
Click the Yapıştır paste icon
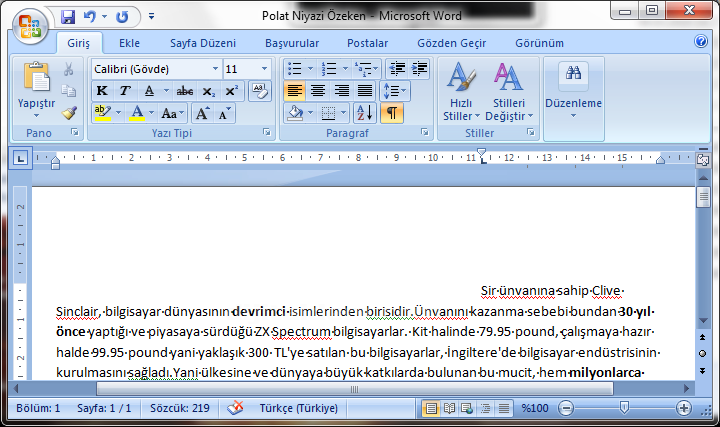tap(36, 77)
